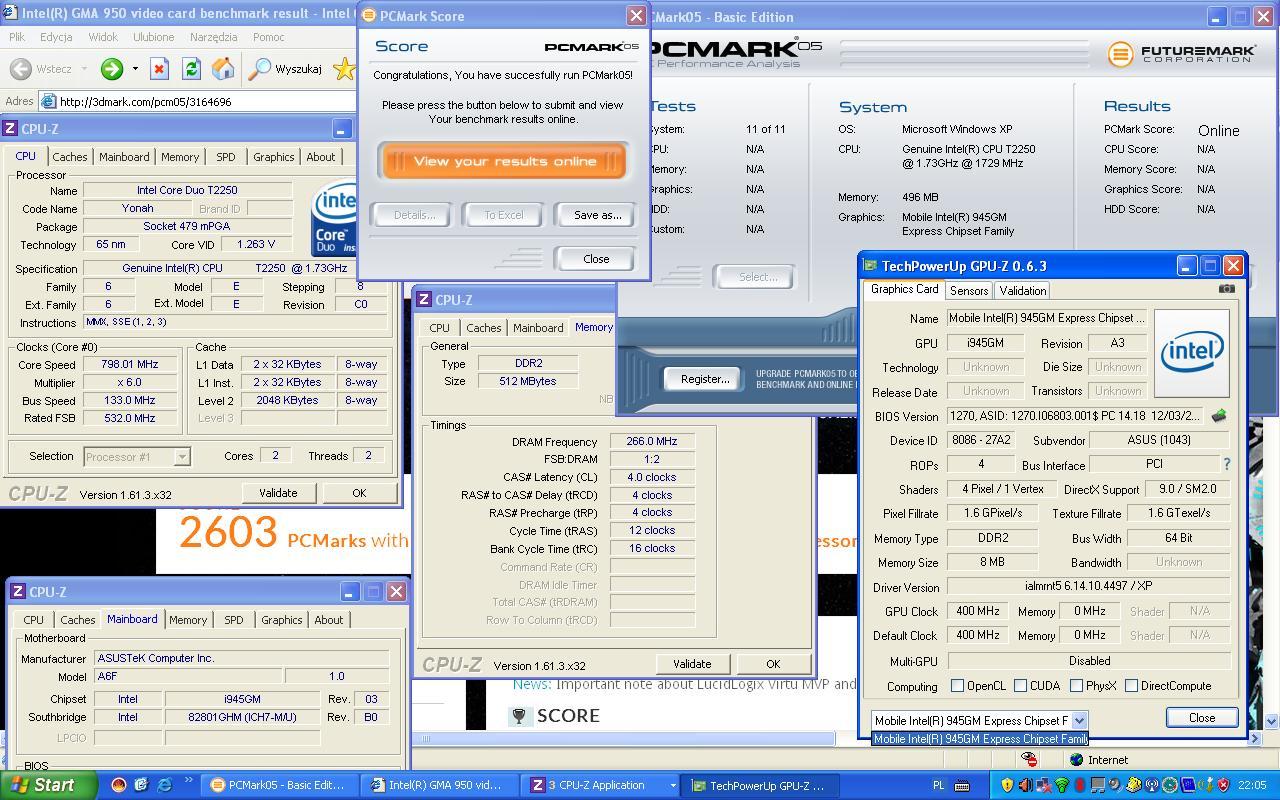Viewport: 1280px width, 800px height.
Task: Toggle the DirectCompute checkbox
Action: (x=1131, y=686)
